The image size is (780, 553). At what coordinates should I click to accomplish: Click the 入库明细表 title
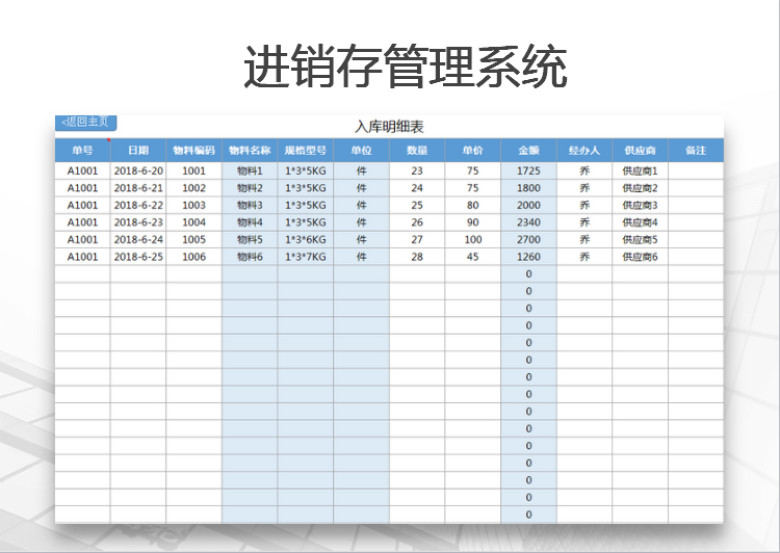pos(389,127)
